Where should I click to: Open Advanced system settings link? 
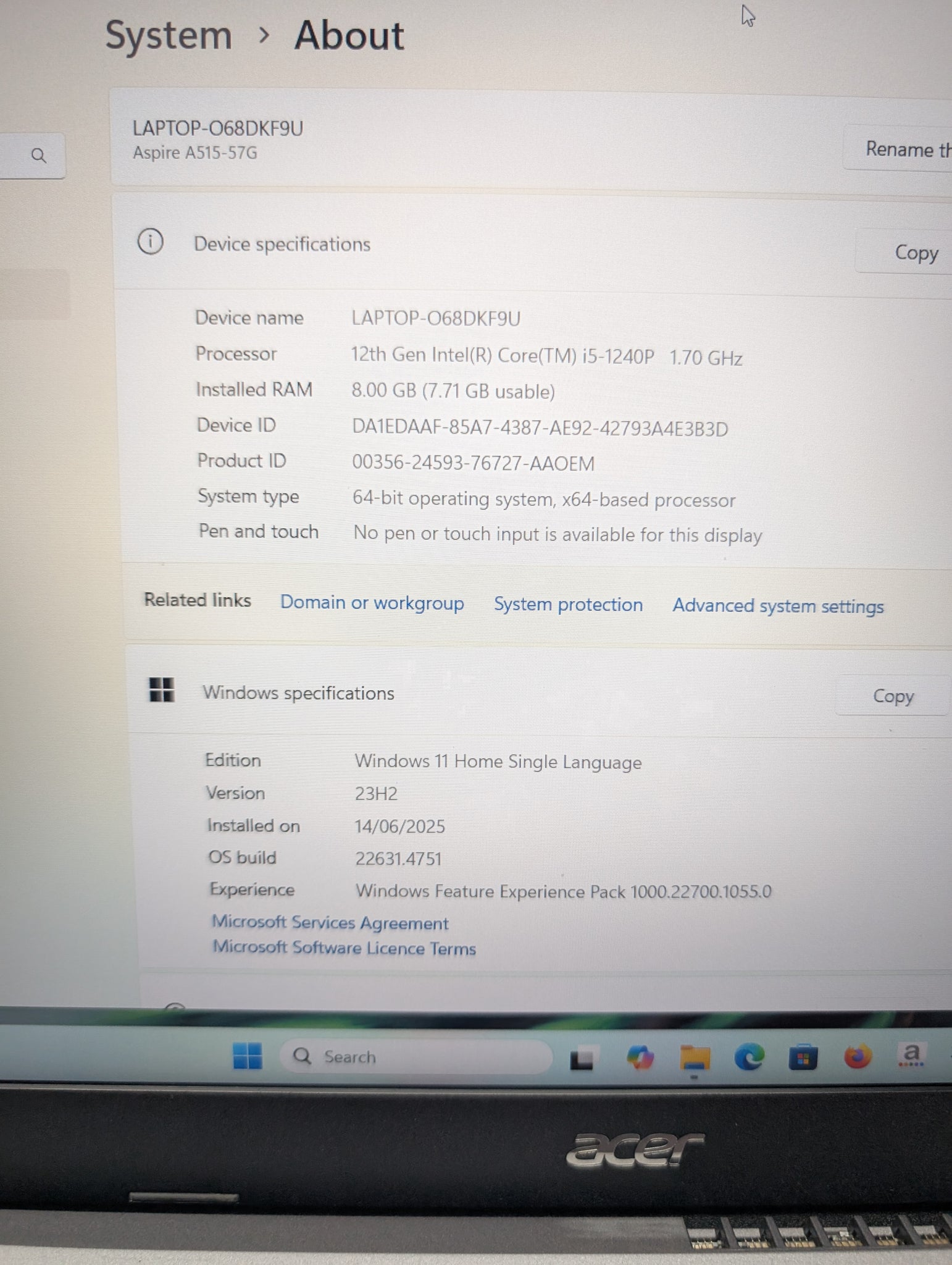click(778, 606)
